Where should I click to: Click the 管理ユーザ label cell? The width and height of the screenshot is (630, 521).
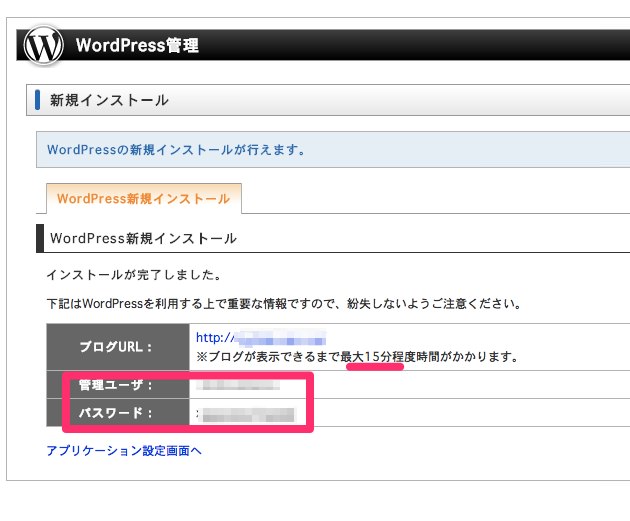tap(118, 384)
